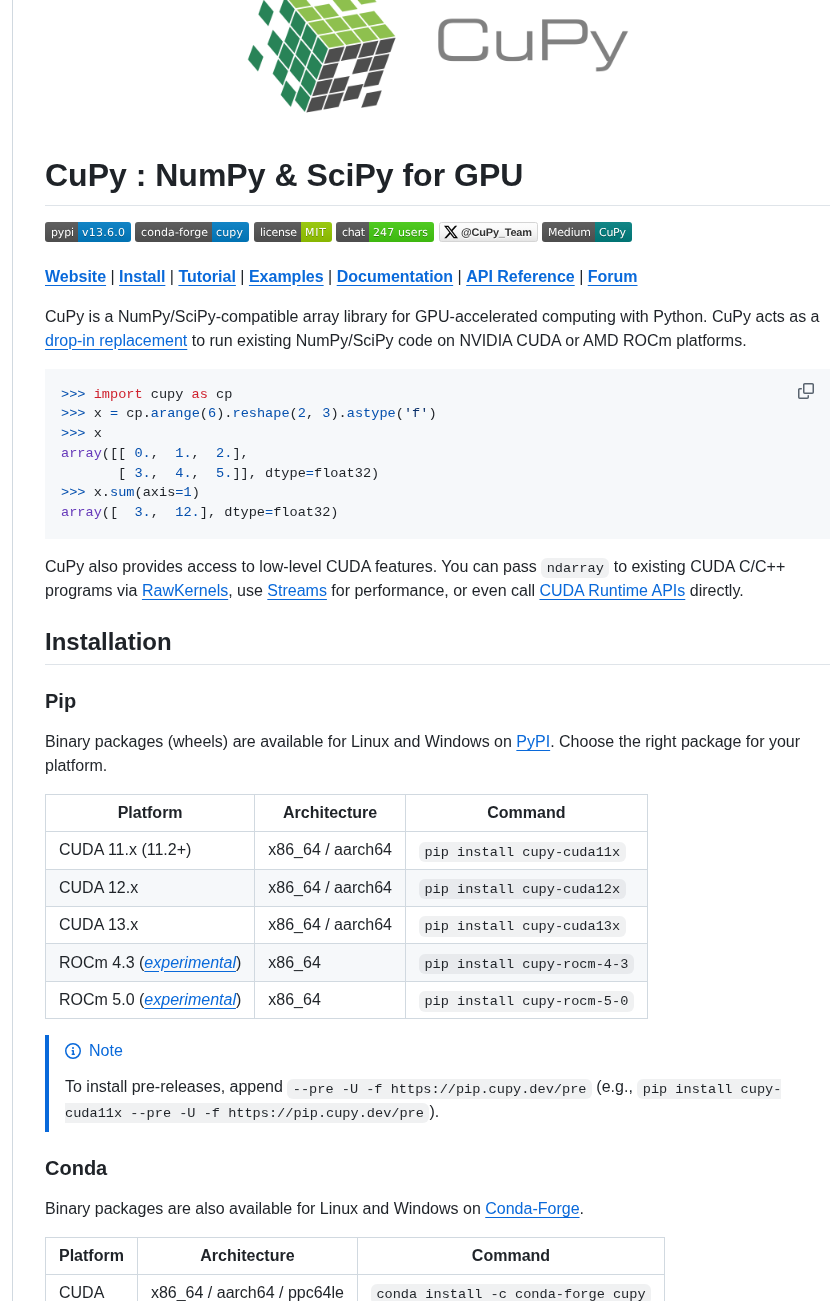Click 'pip install cupy-rocm-4-3' command
The width and height of the screenshot is (830, 1301).
tap(526, 964)
